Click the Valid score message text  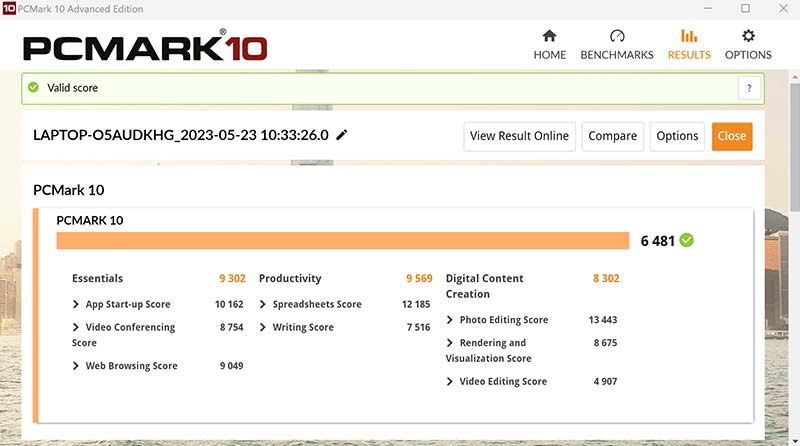pyautogui.click(x=72, y=88)
